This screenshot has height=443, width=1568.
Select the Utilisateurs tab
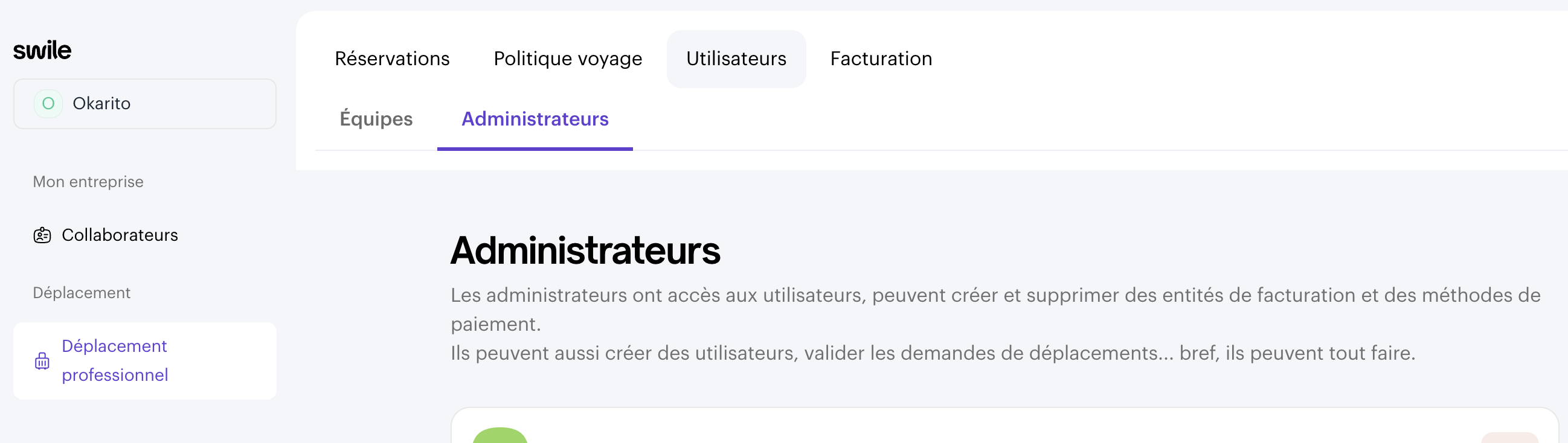click(736, 59)
